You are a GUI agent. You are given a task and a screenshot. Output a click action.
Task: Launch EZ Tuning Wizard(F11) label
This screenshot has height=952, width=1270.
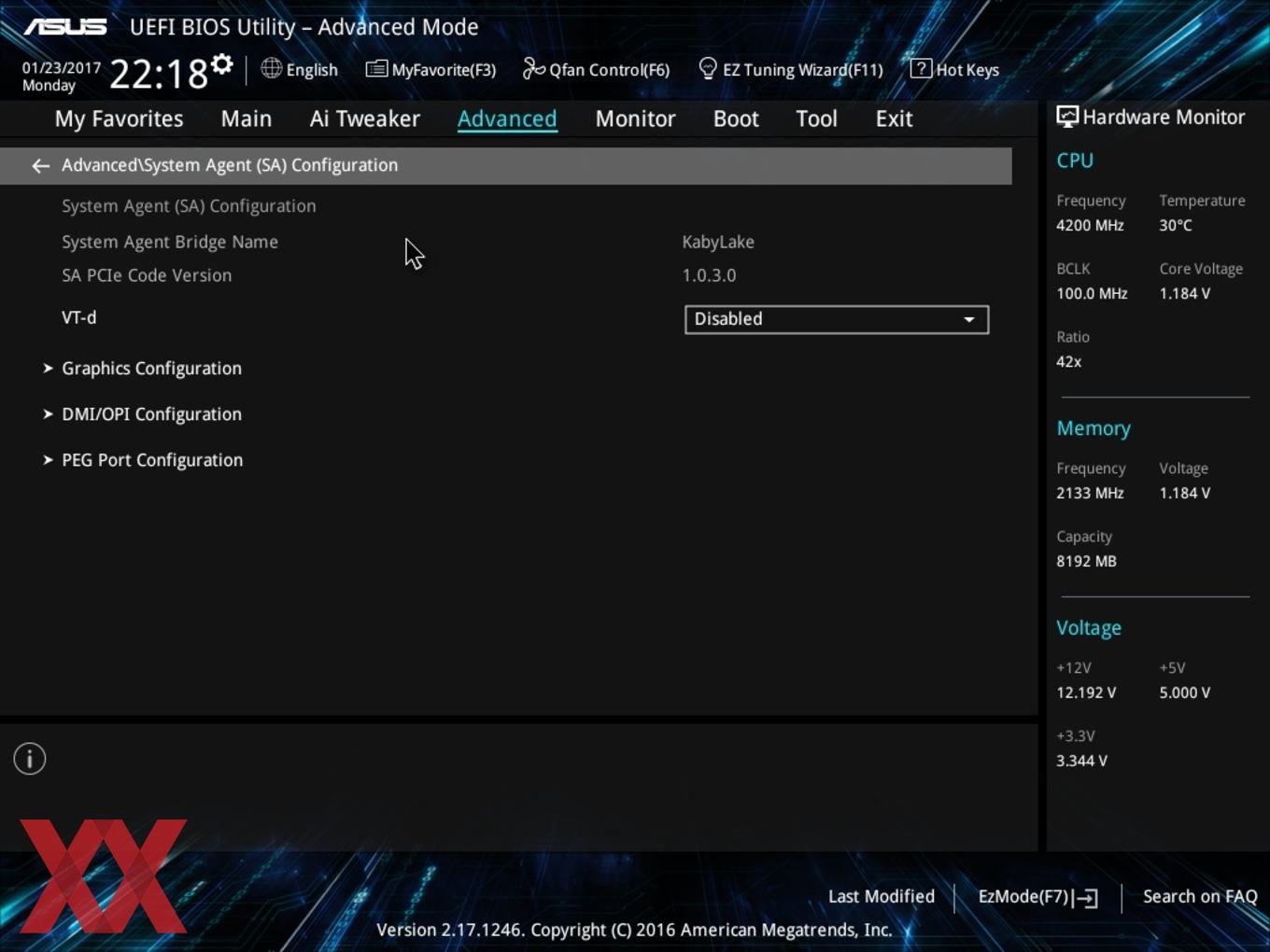tap(802, 70)
